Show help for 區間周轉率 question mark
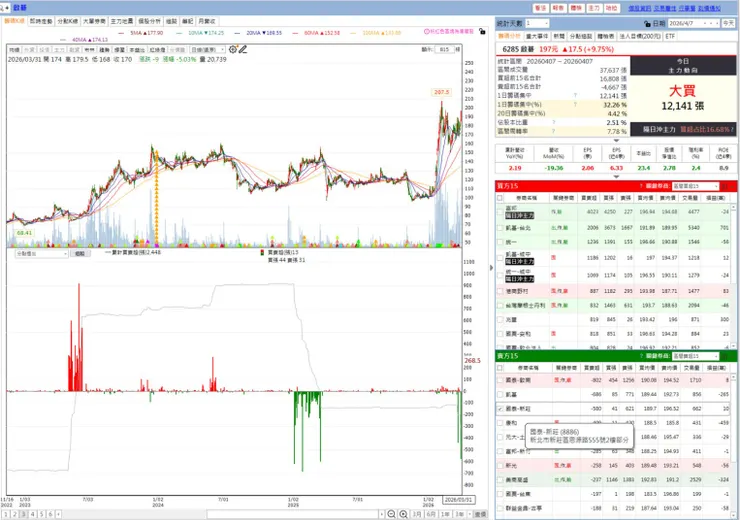Viewport: 740px width, 520px height. 553,131
